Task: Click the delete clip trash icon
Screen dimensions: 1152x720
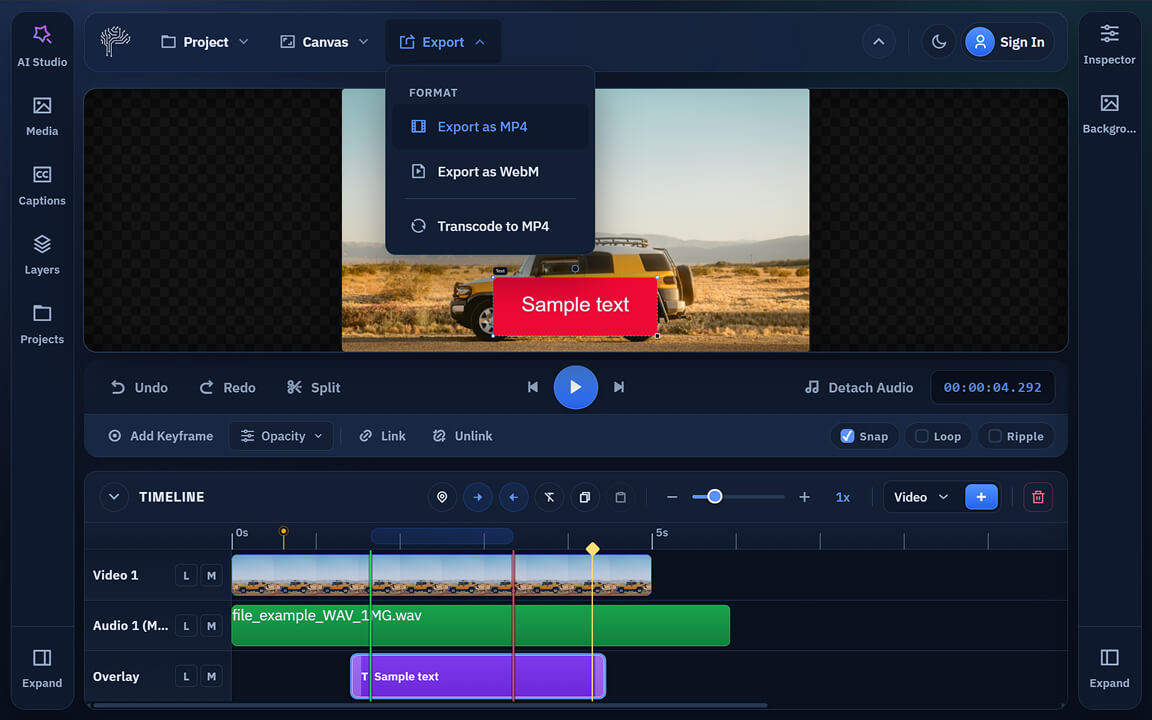Action: click(1037, 497)
